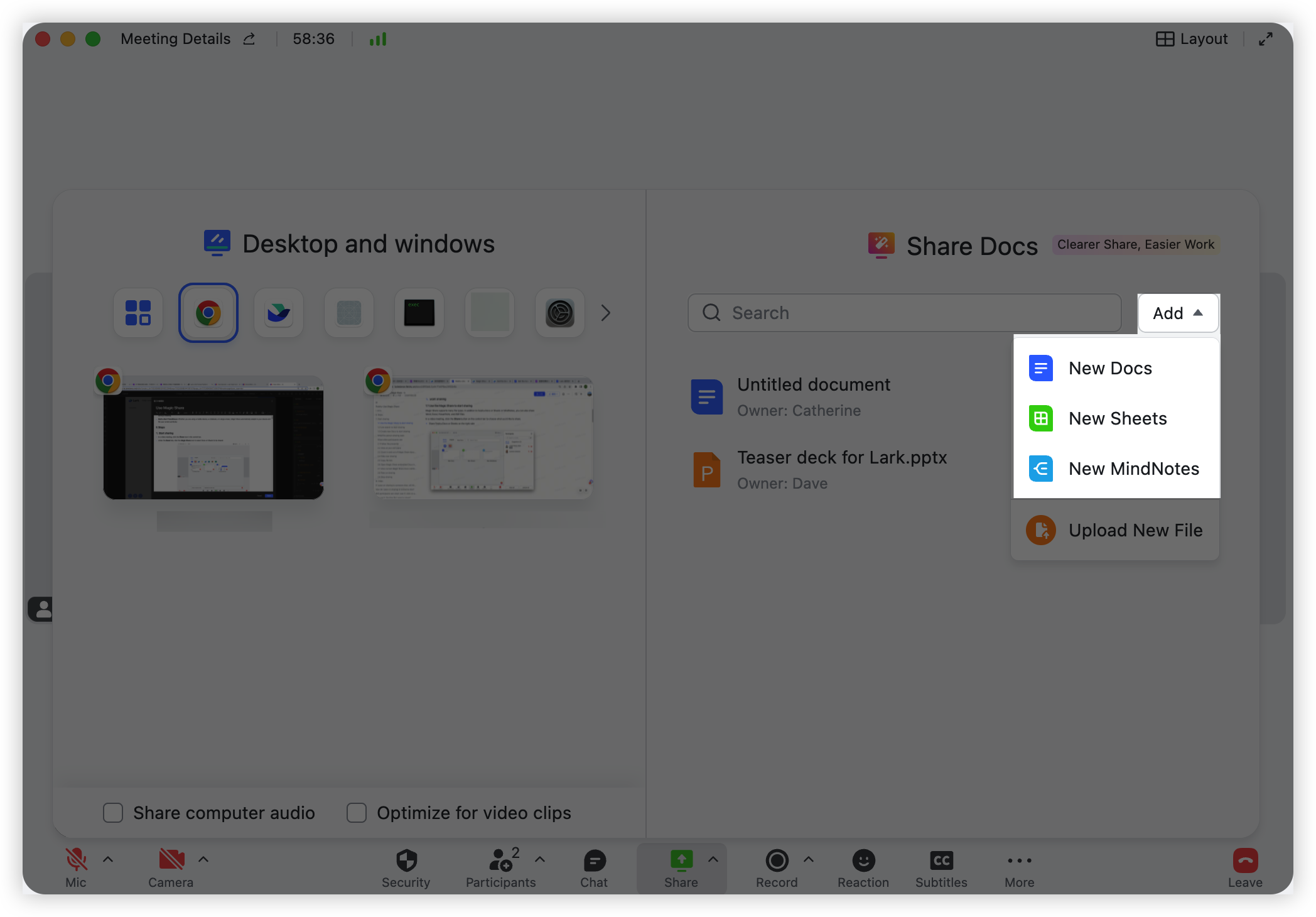Show more apps with right chevron
The image size is (1316, 917).
(x=605, y=313)
